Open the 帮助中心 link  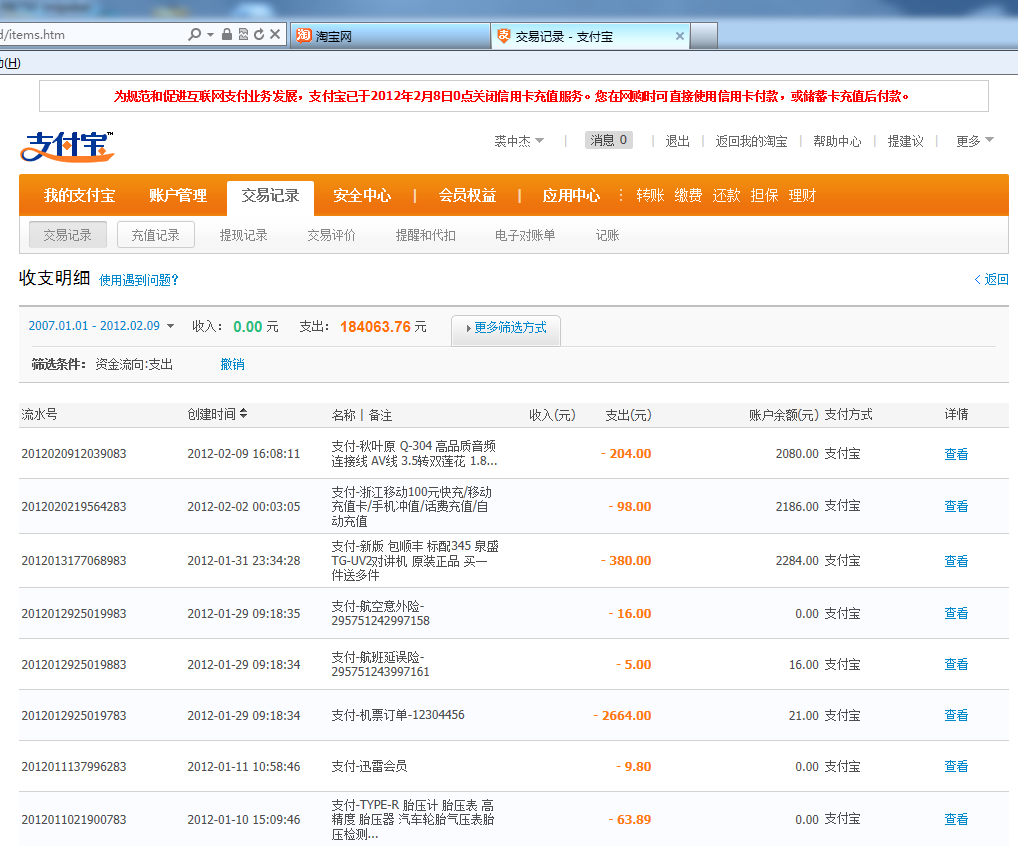[x=838, y=141]
